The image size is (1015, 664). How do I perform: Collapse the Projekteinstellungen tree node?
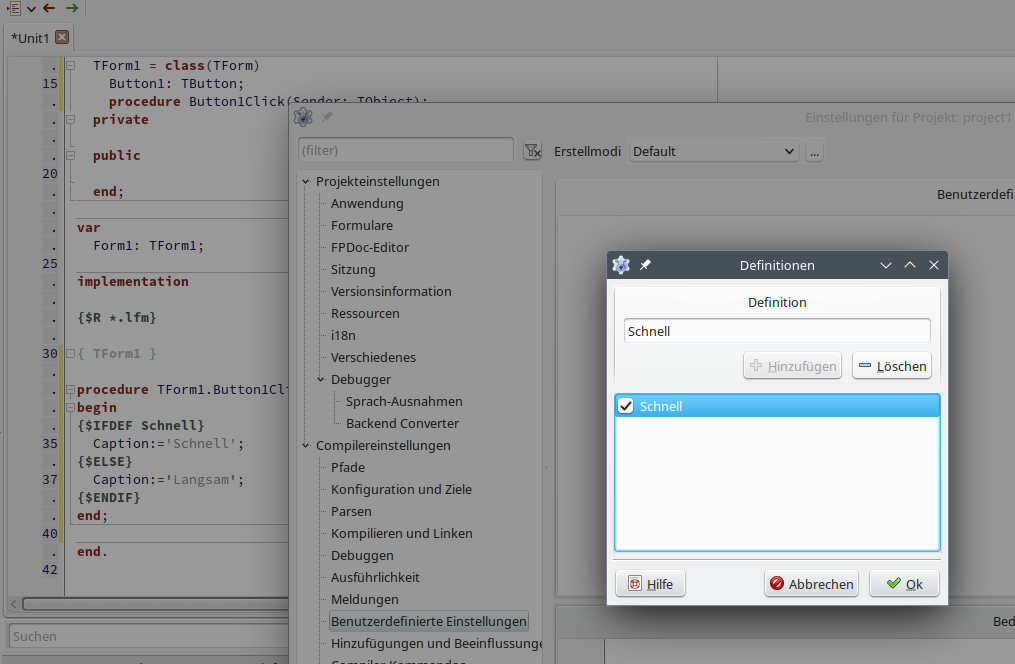pyautogui.click(x=306, y=182)
